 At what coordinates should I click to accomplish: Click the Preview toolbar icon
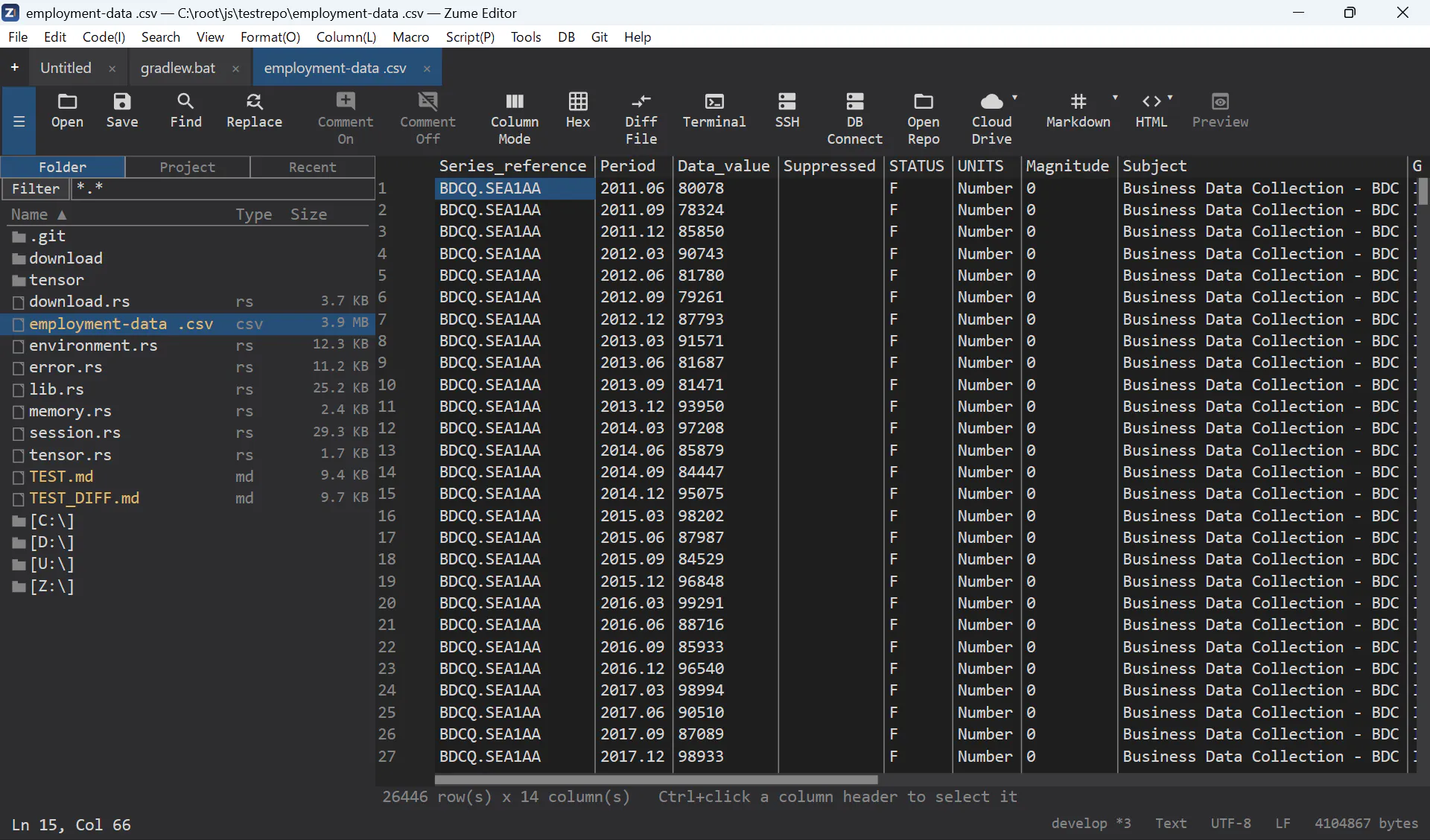point(1220,110)
